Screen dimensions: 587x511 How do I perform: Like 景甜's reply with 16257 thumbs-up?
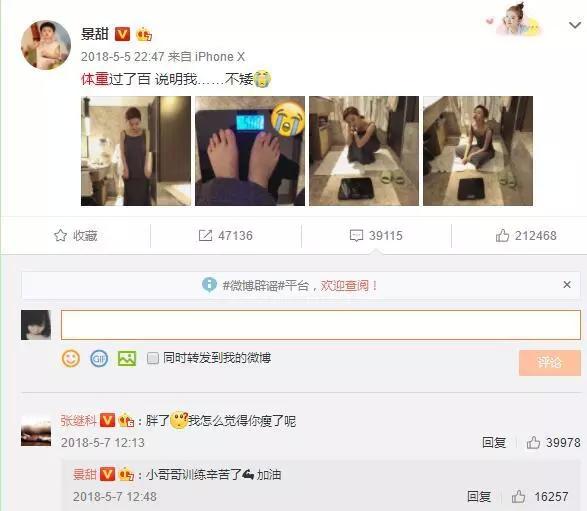pos(518,497)
